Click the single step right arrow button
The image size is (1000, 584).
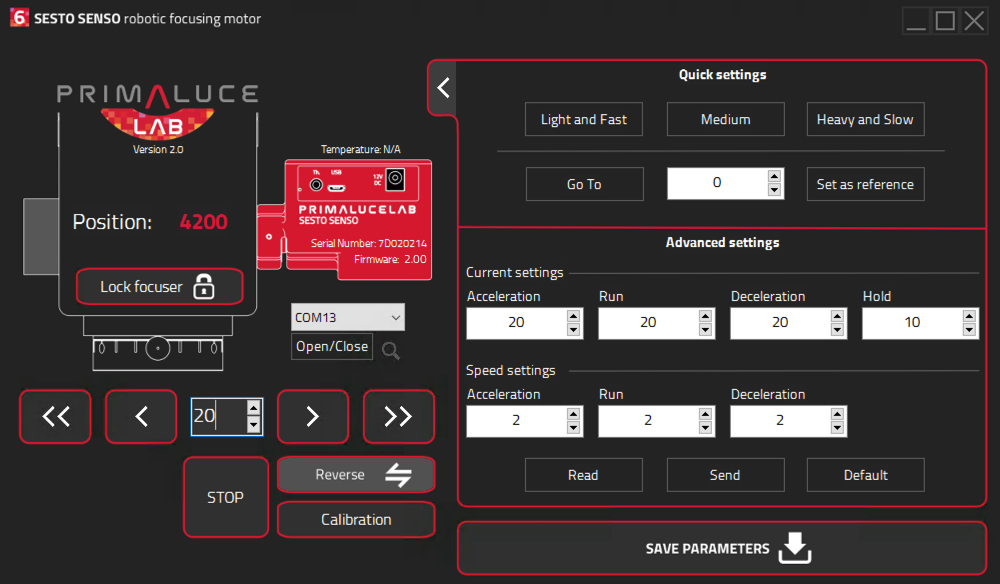point(312,416)
